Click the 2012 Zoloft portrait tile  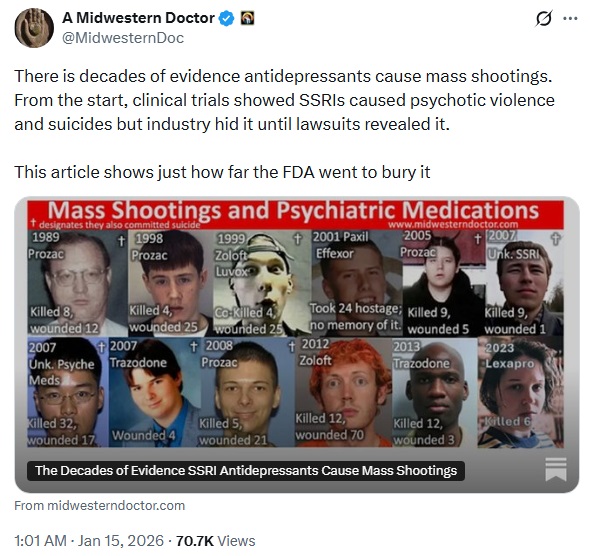[x=344, y=392]
